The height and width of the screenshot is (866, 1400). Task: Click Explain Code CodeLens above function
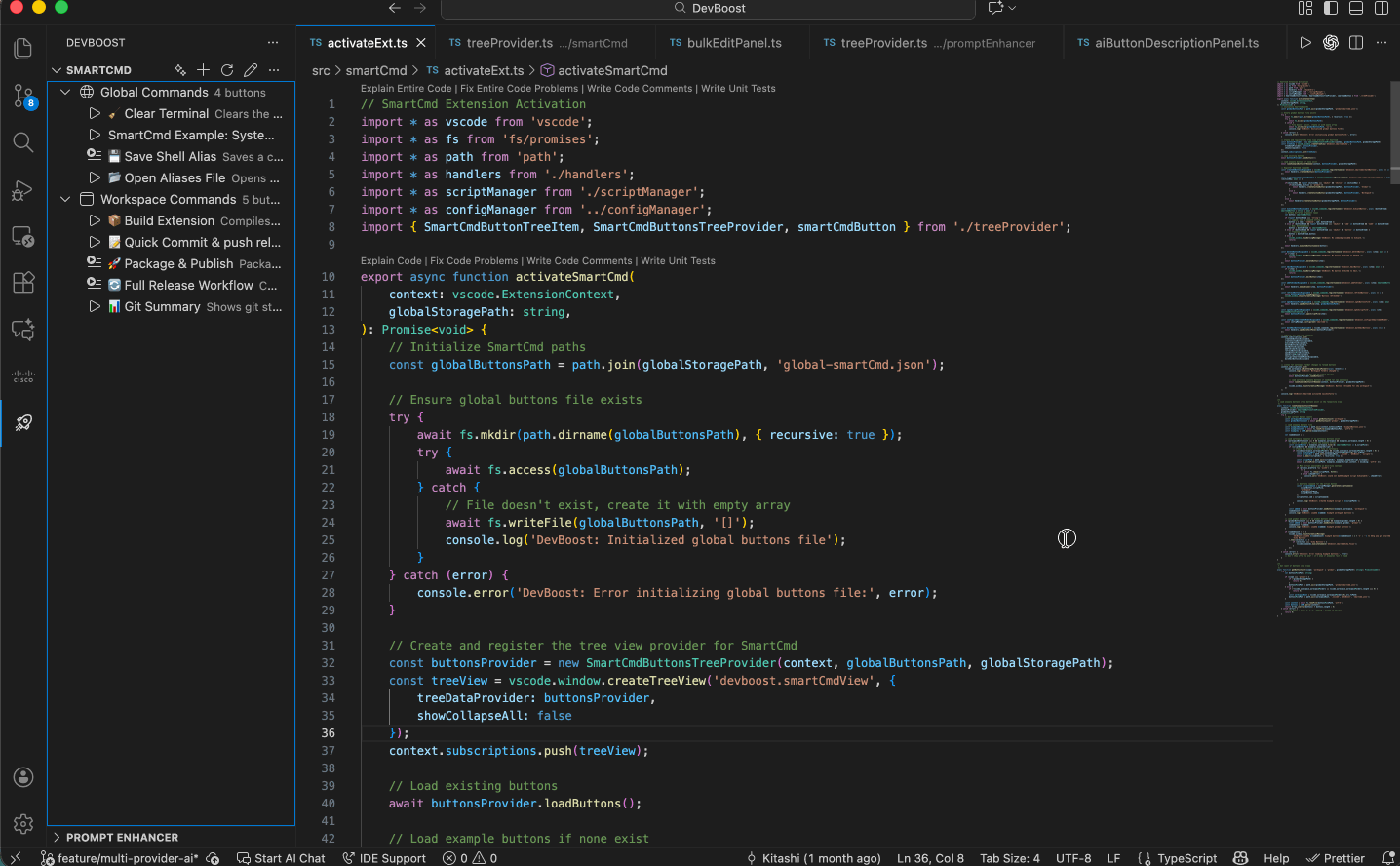click(391, 260)
